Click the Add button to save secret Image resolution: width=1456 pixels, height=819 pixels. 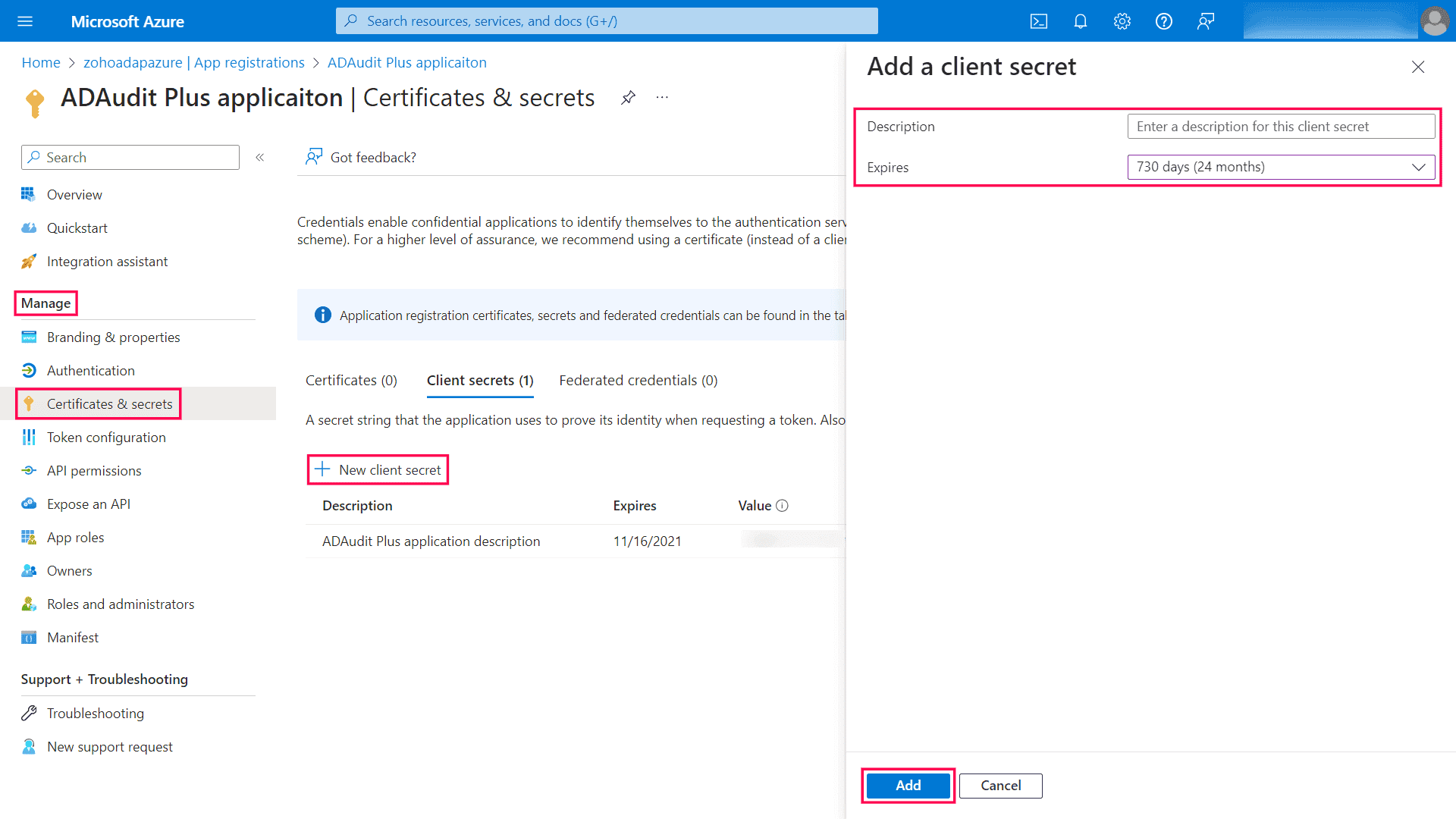pos(908,786)
